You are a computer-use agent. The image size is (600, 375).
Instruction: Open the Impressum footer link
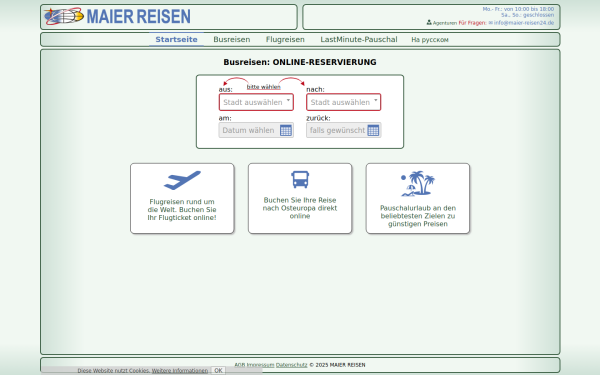pos(261,365)
